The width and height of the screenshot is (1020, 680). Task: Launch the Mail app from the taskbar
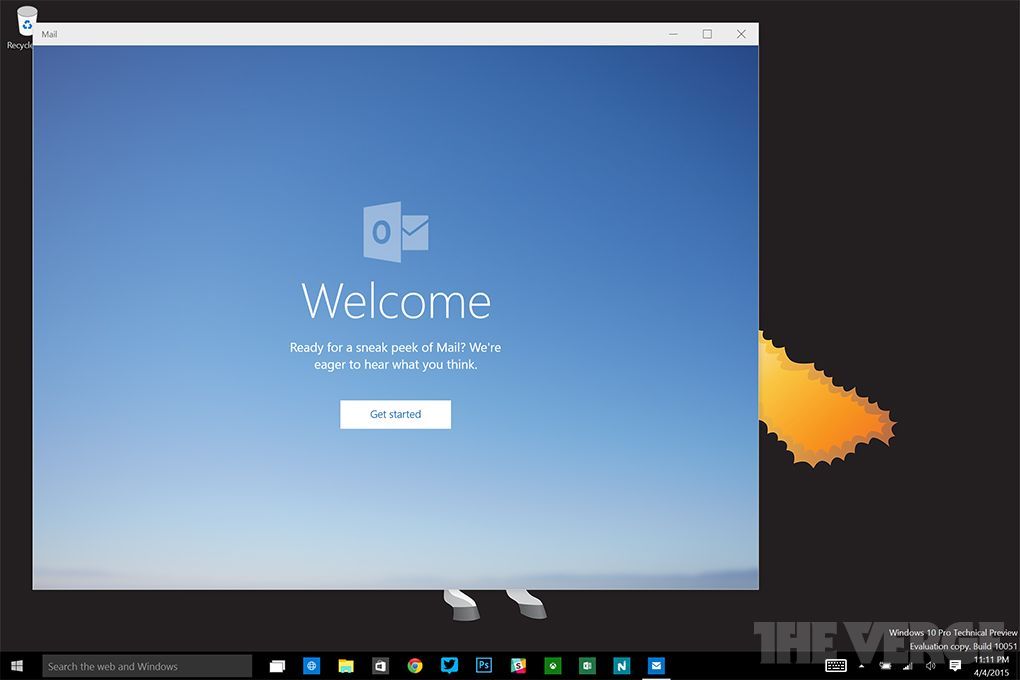coord(656,665)
